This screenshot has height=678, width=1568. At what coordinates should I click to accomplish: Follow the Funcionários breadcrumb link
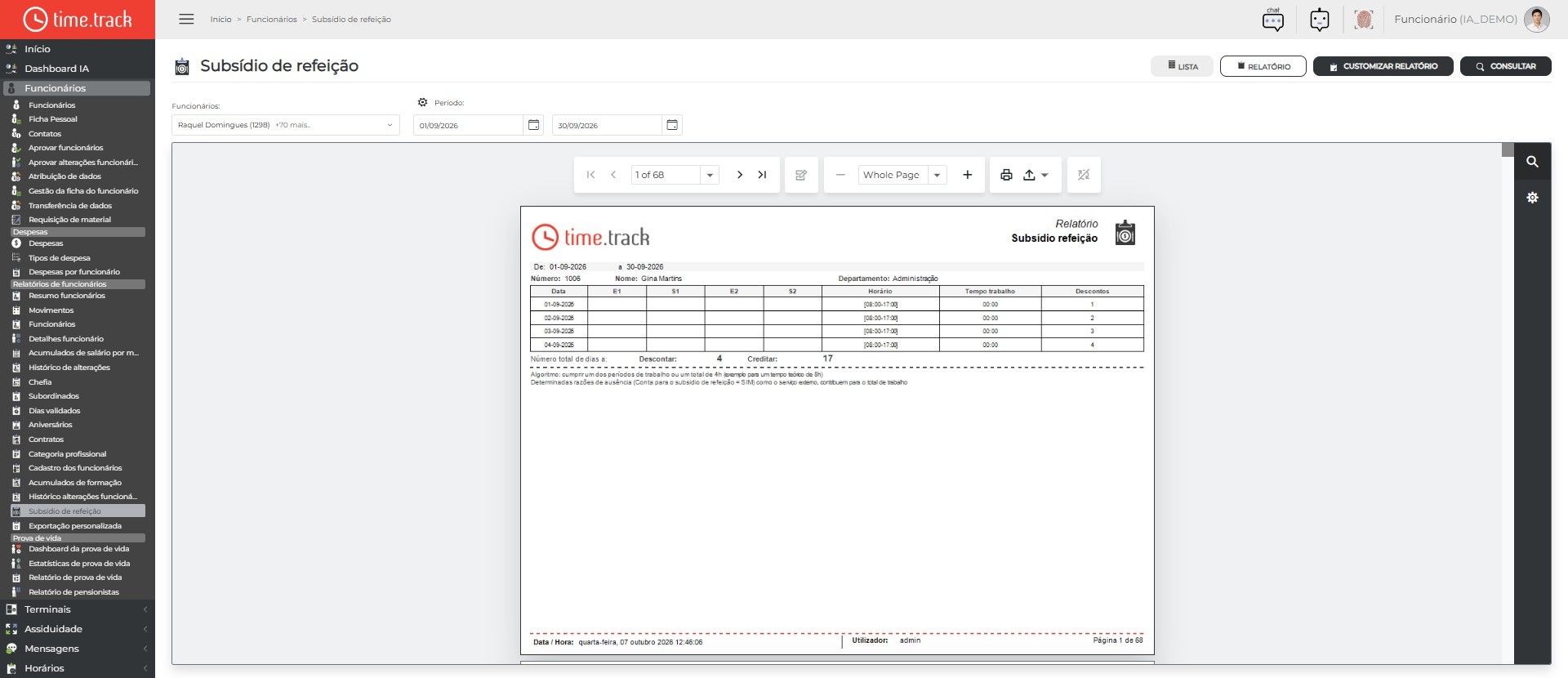(272, 19)
